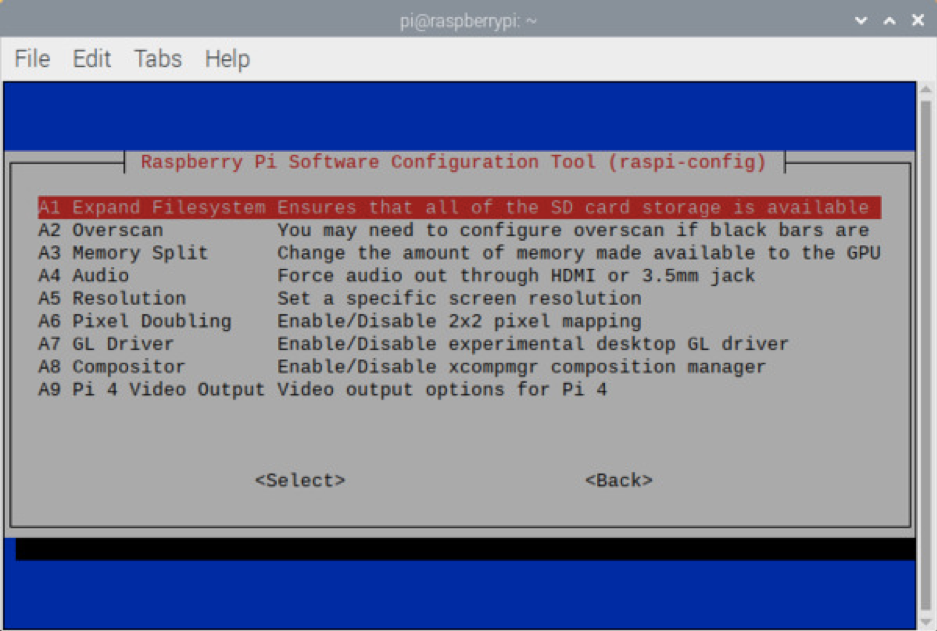Screen dimensions: 937x631
Task: Select A1 Expand Filesystem option
Action: tap(460, 207)
